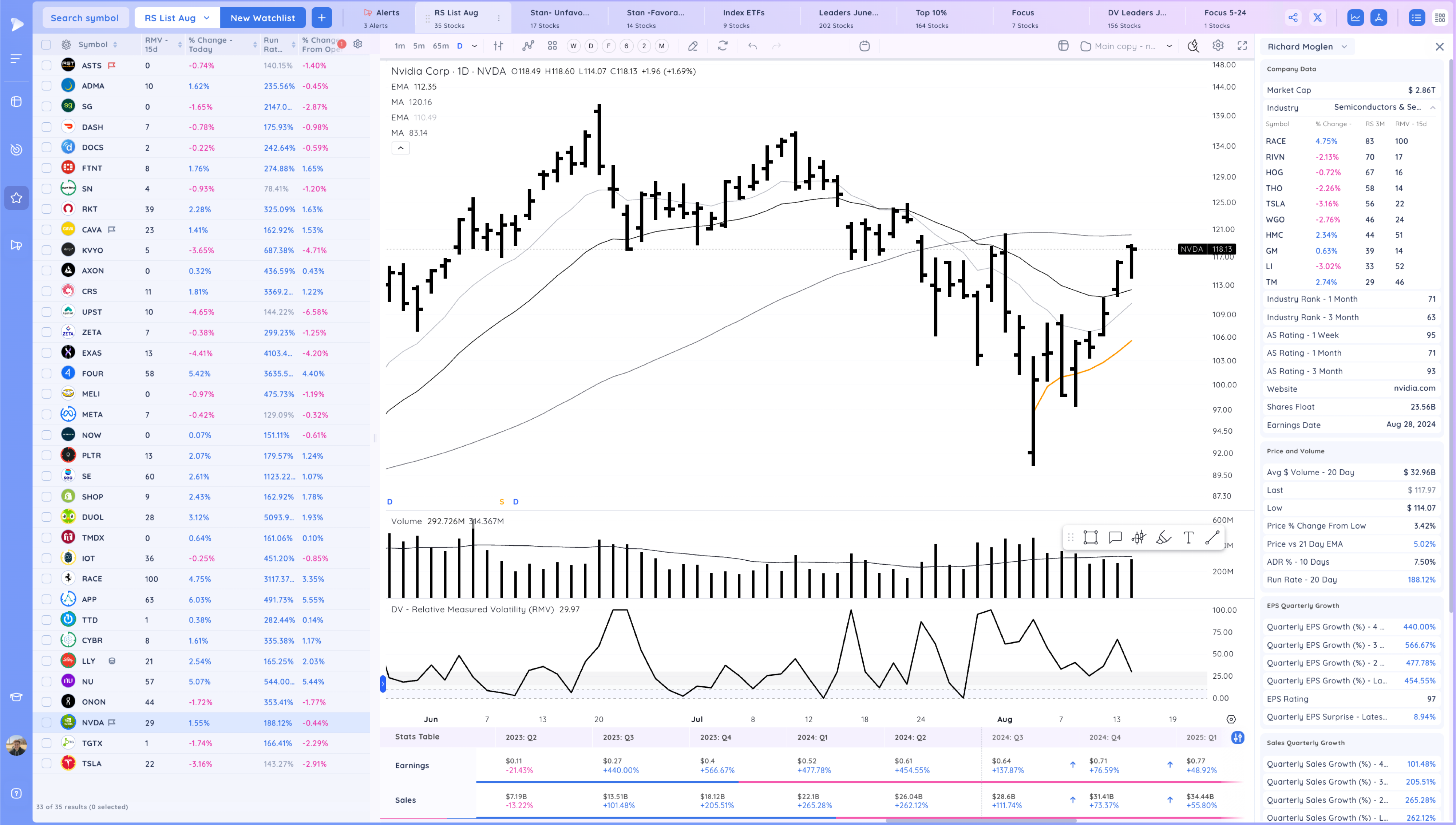
Task: Click the Search symbol field
Action: pyautogui.click(x=85, y=17)
